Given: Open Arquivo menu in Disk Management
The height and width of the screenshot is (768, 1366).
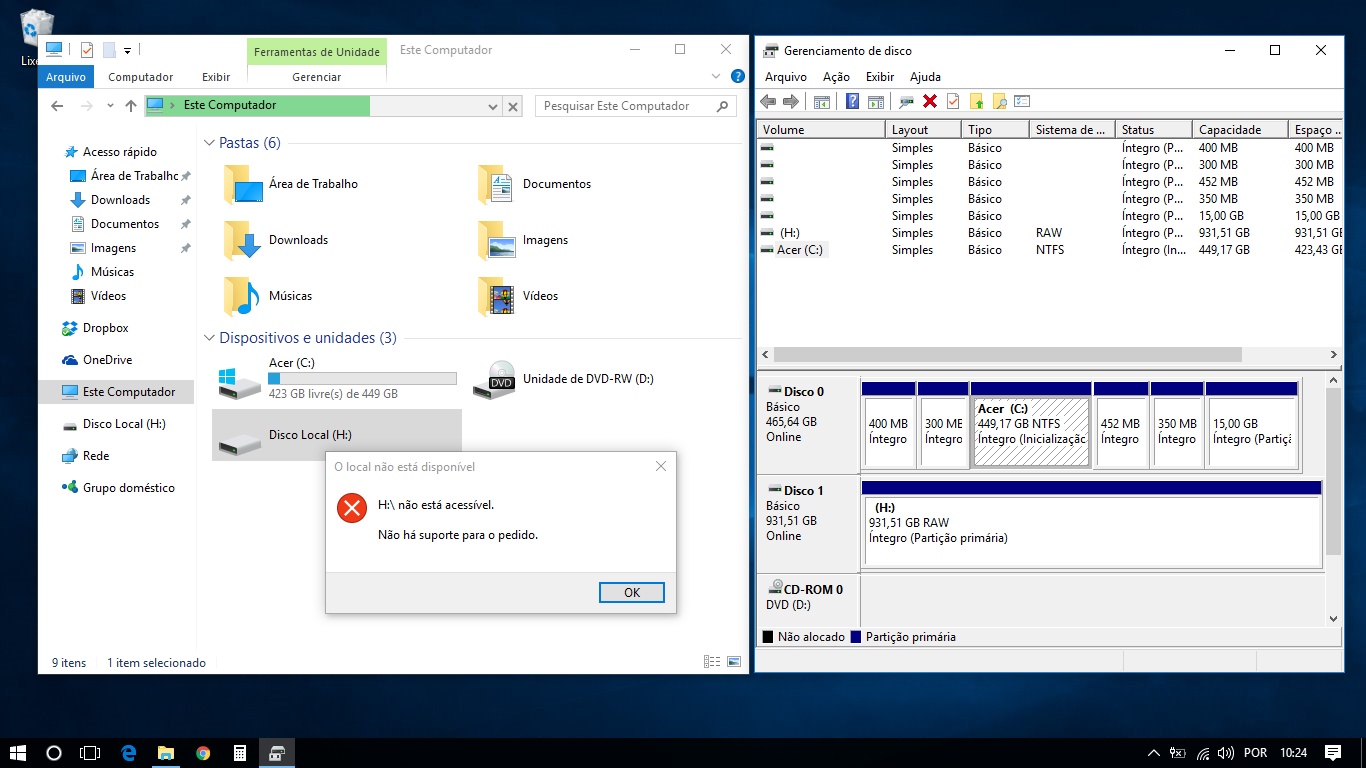Looking at the screenshot, I should click(786, 77).
